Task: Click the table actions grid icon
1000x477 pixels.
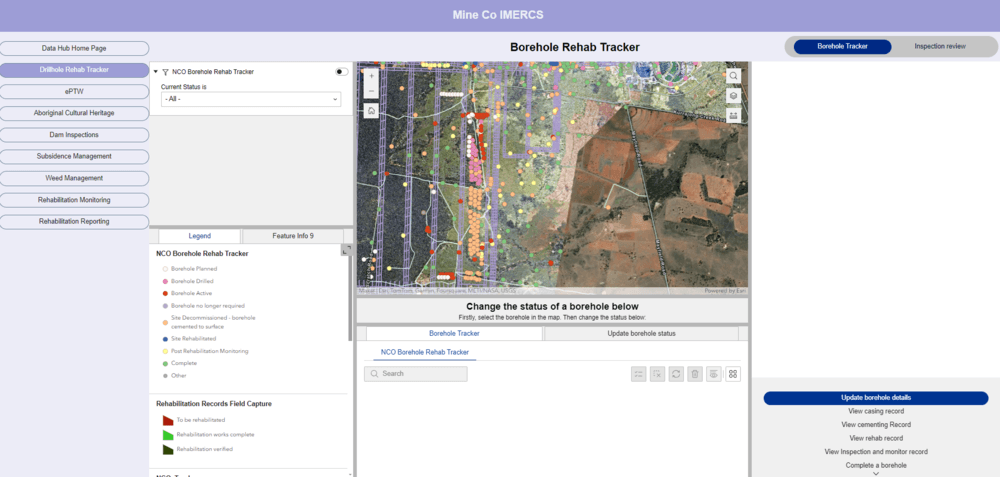Action: click(733, 374)
